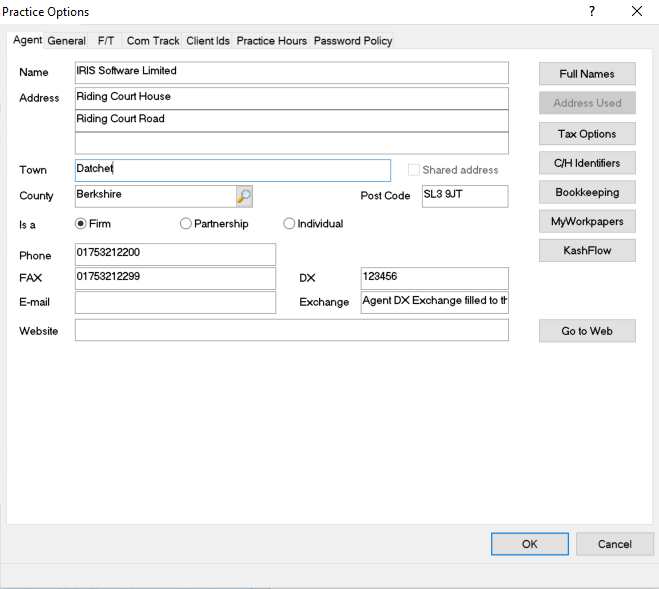
Task: Click the empty third Address line
Action: [x=292, y=143]
